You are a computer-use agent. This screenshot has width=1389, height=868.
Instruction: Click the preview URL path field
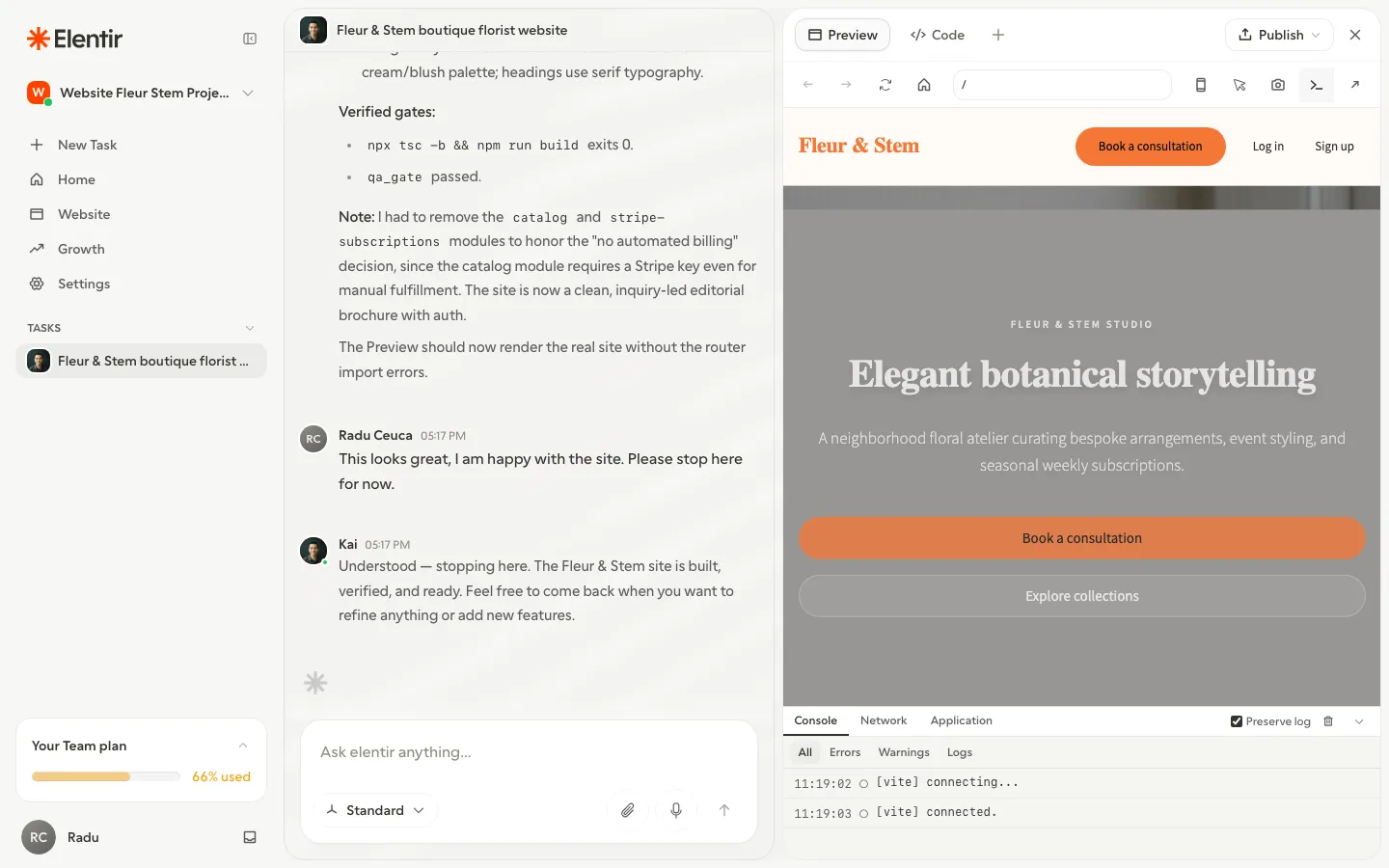pyautogui.click(x=1062, y=85)
